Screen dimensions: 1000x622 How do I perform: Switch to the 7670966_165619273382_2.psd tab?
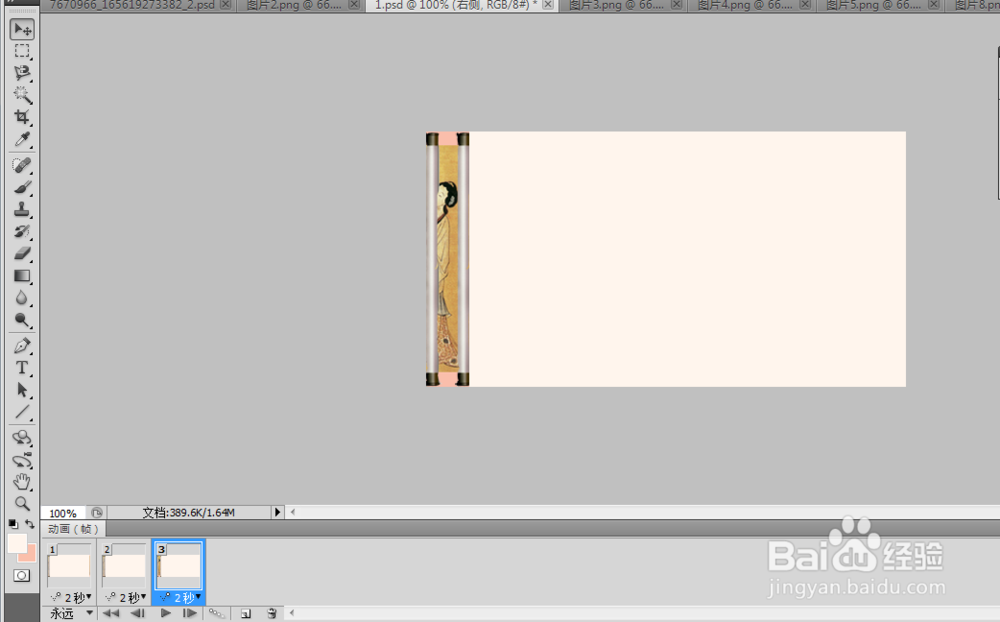click(x=132, y=5)
